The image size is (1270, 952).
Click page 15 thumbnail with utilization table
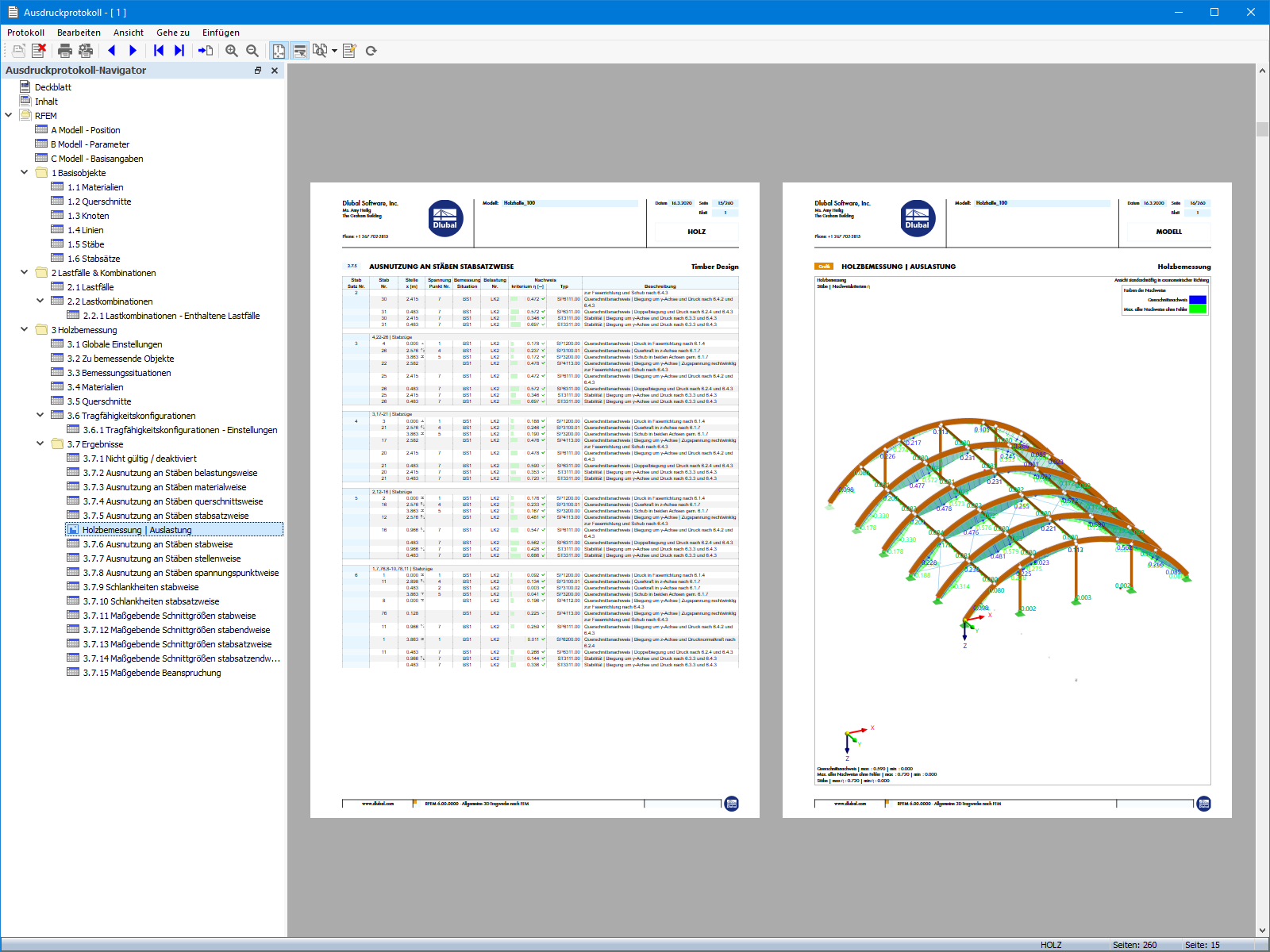point(535,500)
